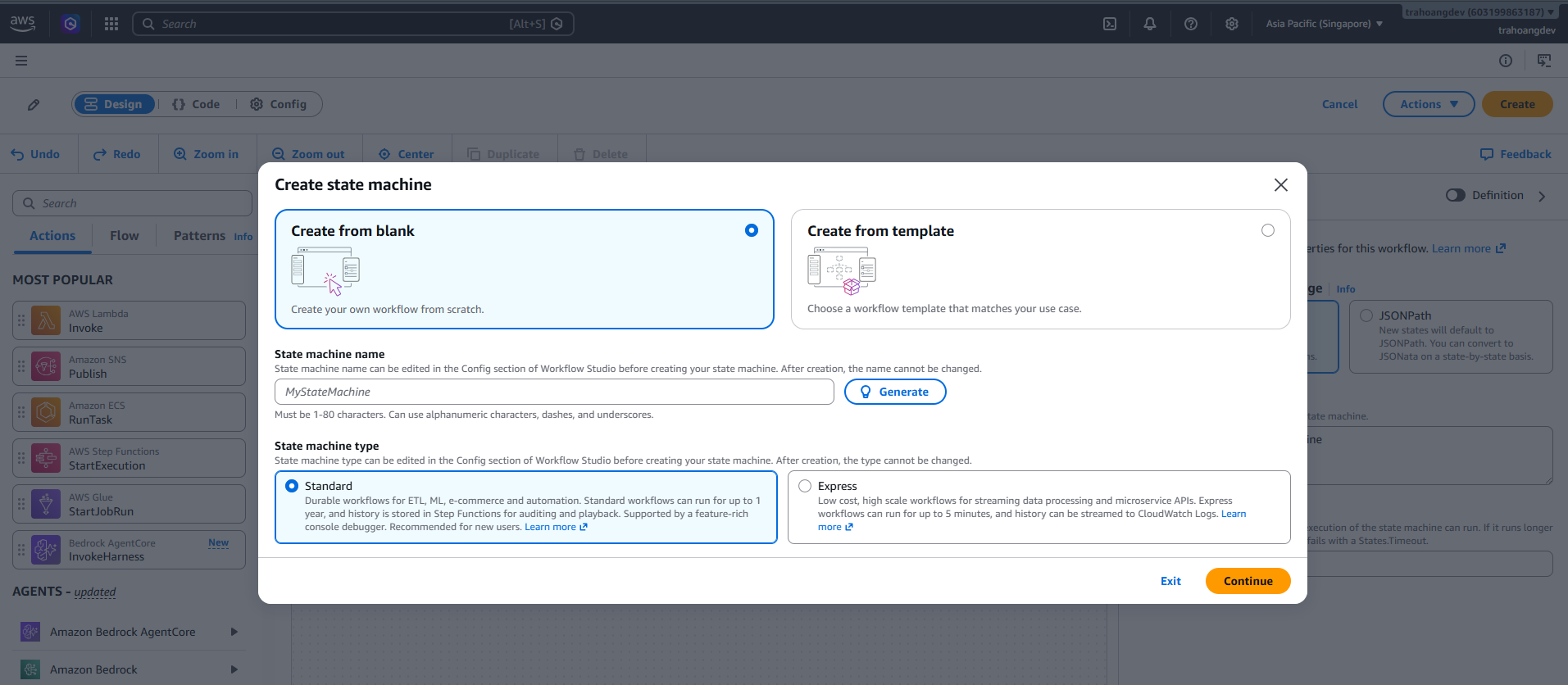The width and height of the screenshot is (1568, 685).
Task: Select the Create from template radio button
Action: (x=1268, y=230)
